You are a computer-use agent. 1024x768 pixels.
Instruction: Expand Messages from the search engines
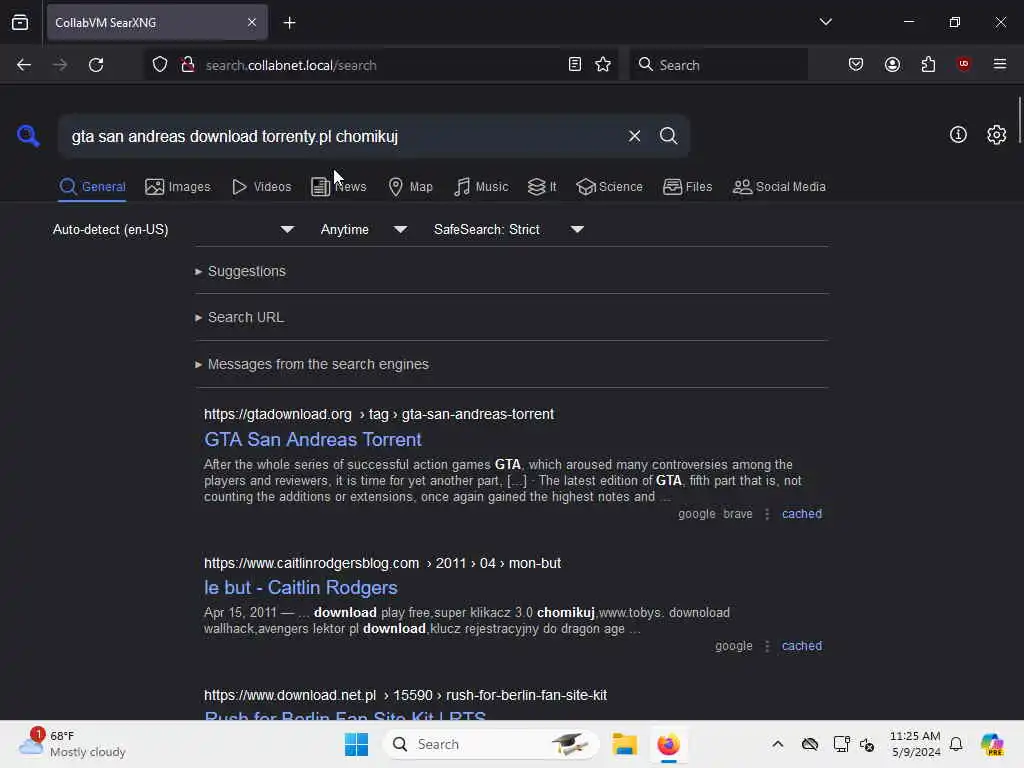click(312, 364)
